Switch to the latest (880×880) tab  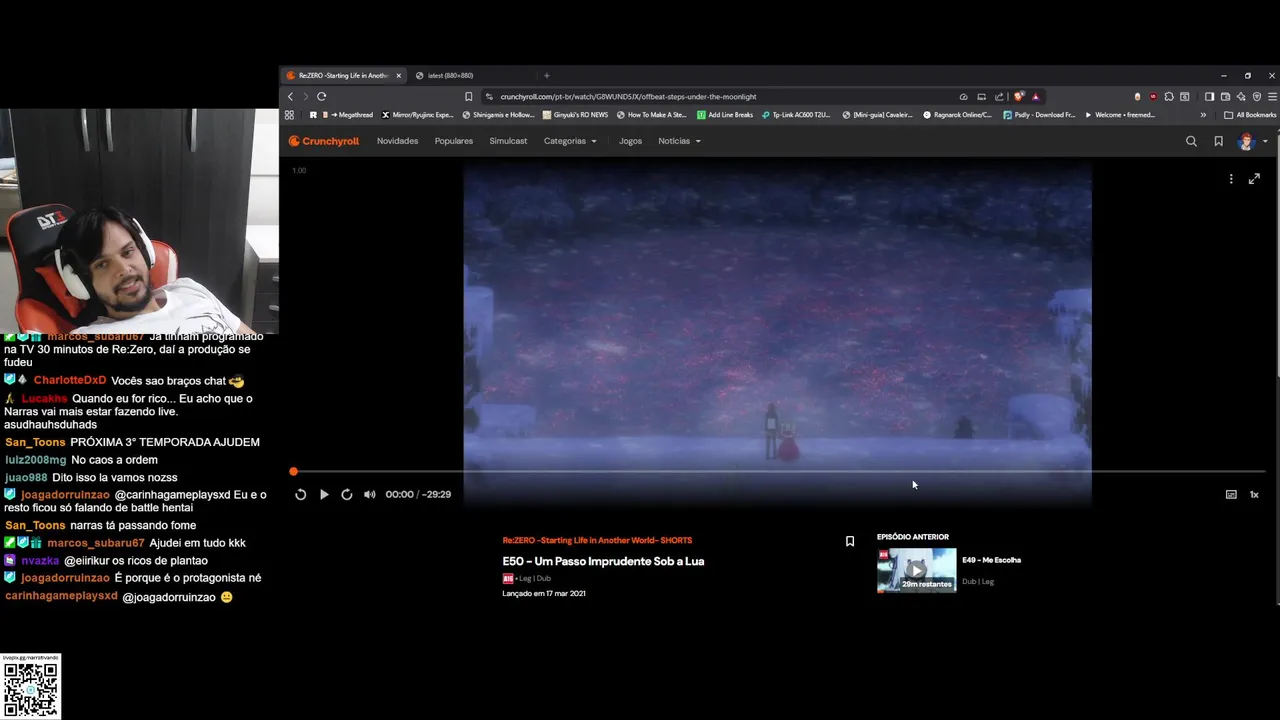click(x=450, y=75)
